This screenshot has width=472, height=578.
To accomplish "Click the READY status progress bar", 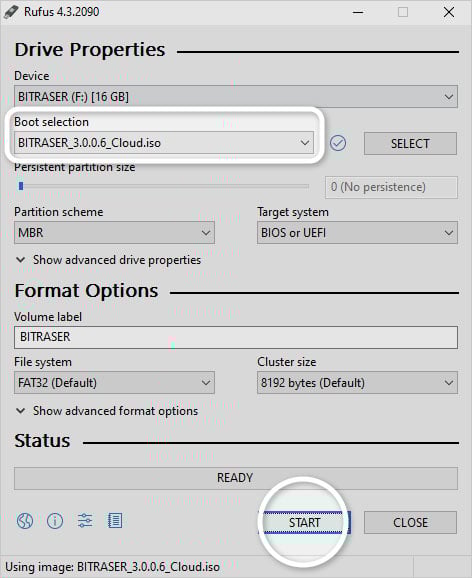I will pyautogui.click(x=236, y=478).
